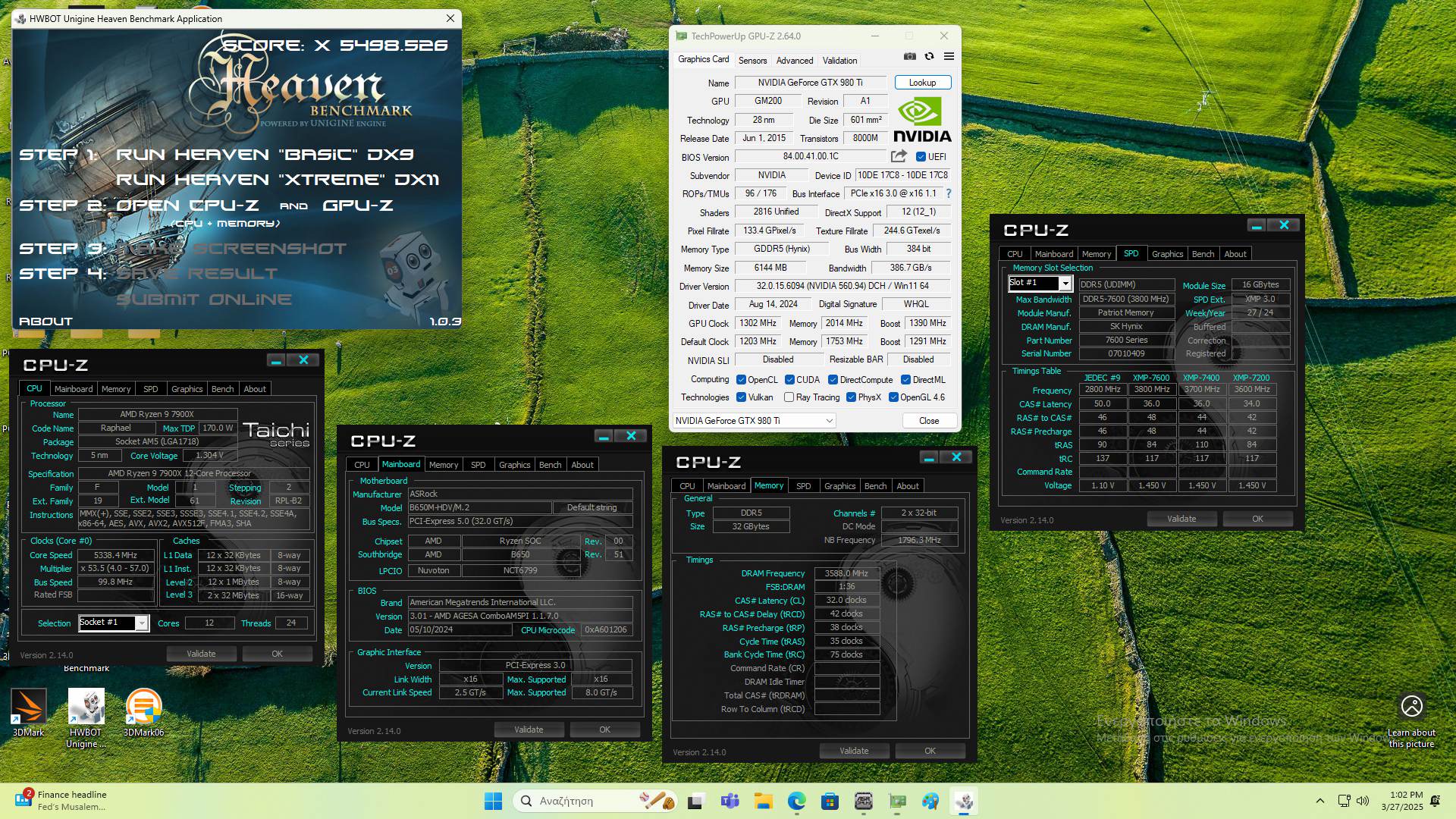Open the Windows Start menu

point(493,801)
